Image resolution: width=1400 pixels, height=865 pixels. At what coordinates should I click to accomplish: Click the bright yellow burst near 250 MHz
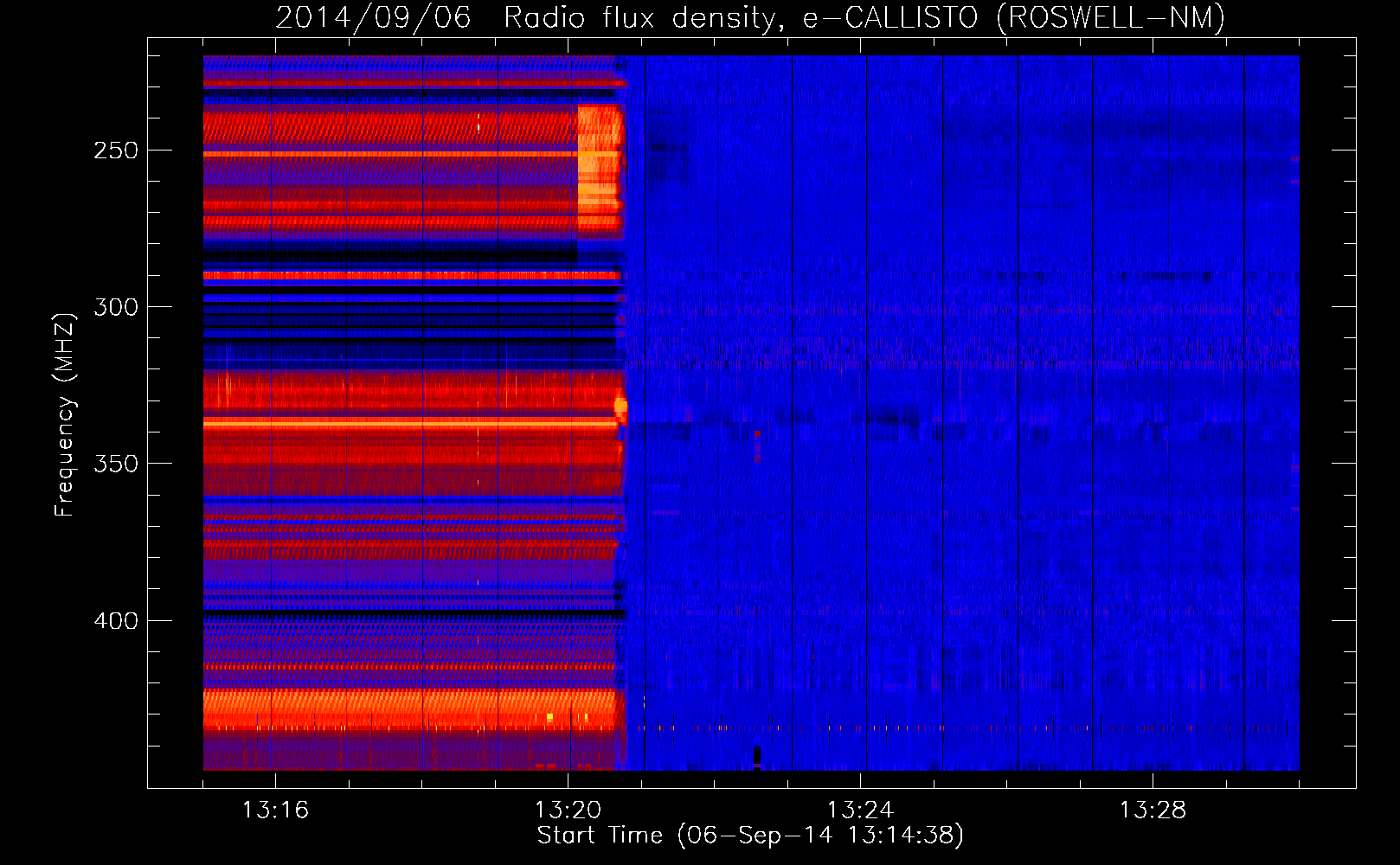[x=600, y=169]
